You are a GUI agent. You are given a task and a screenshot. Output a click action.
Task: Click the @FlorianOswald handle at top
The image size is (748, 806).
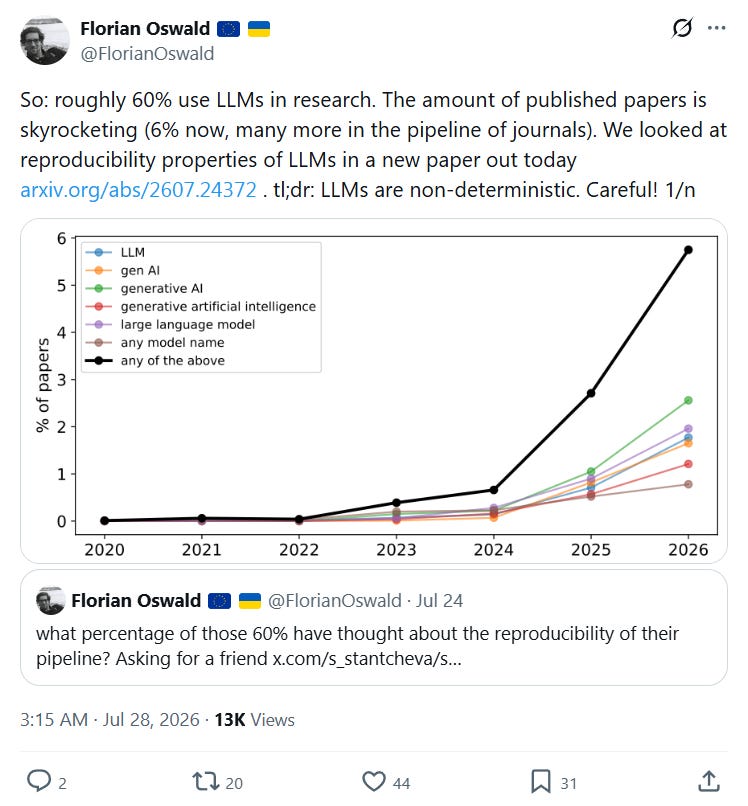point(147,53)
